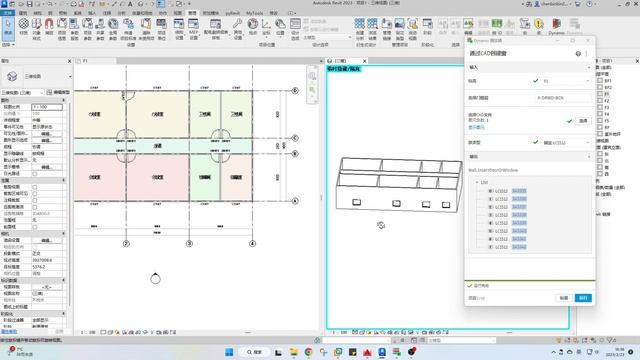The height and width of the screenshot is (360, 640).
Task: Toggle Crop Region Visible checkbox
Action: pyautogui.click(x=35, y=193)
